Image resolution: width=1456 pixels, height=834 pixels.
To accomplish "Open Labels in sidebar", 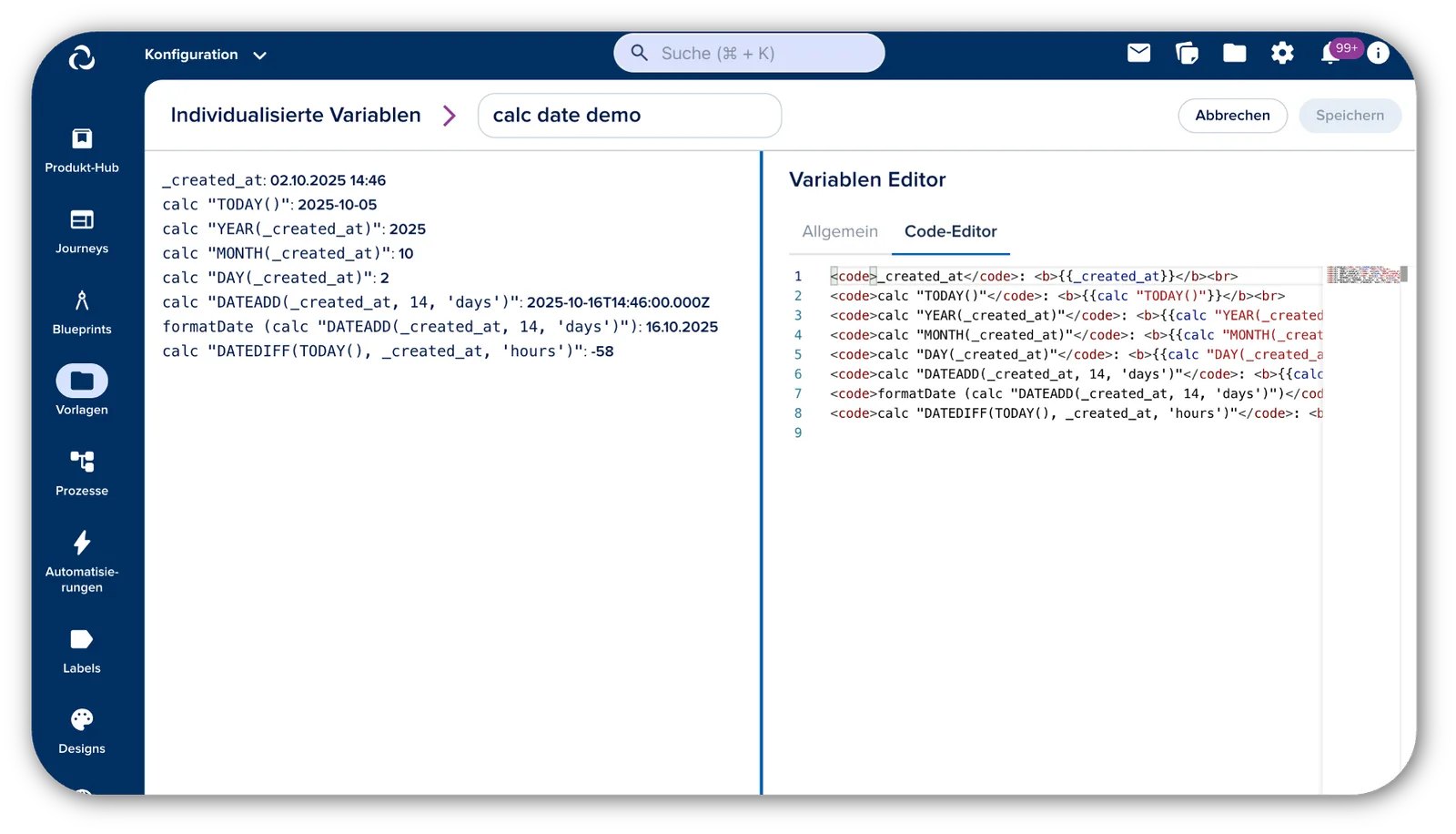I will click(x=82, y=652).
